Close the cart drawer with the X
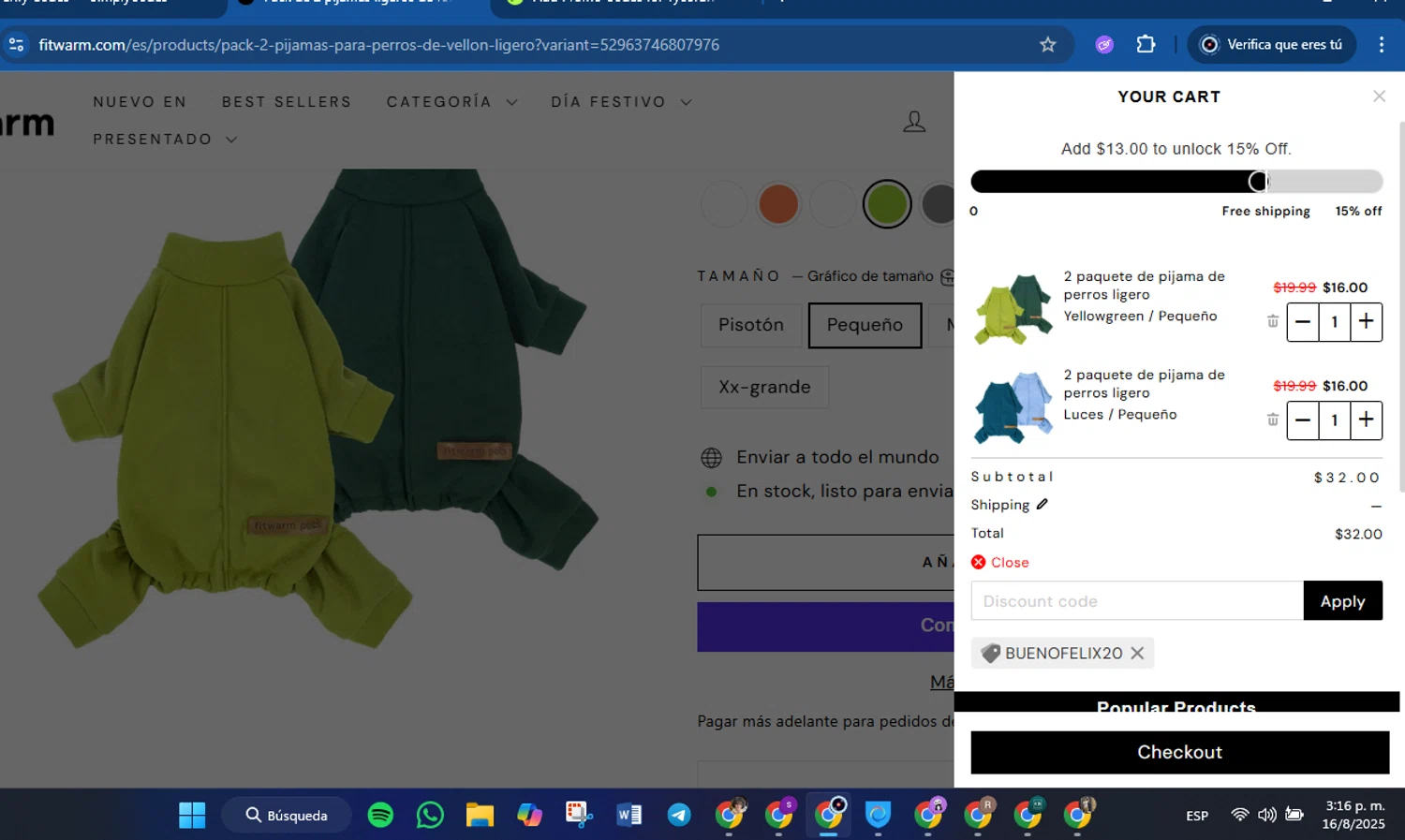The height and width of the screenshot is (840, 1405). 1379,96
